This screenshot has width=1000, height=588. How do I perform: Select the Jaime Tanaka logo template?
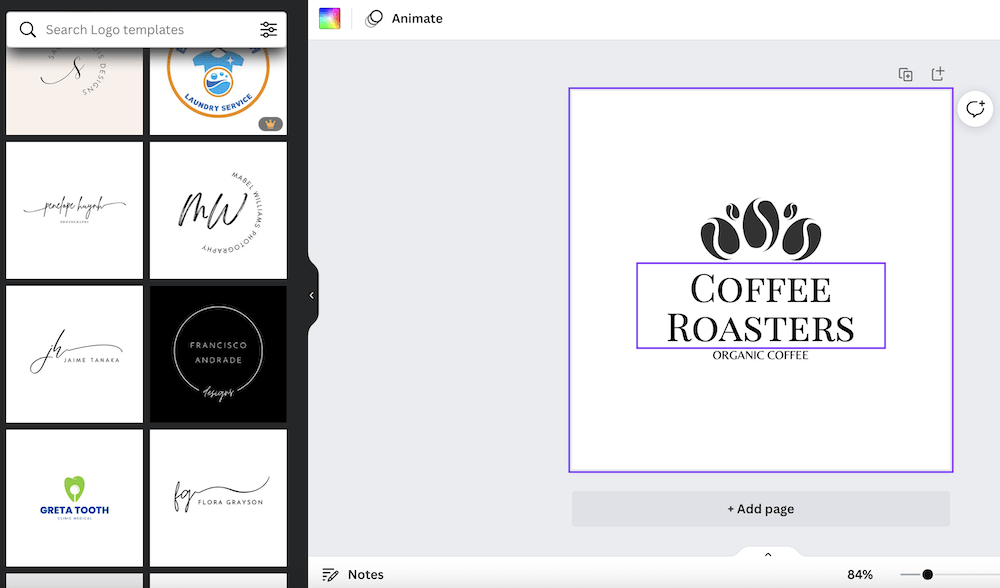point(75,354)
